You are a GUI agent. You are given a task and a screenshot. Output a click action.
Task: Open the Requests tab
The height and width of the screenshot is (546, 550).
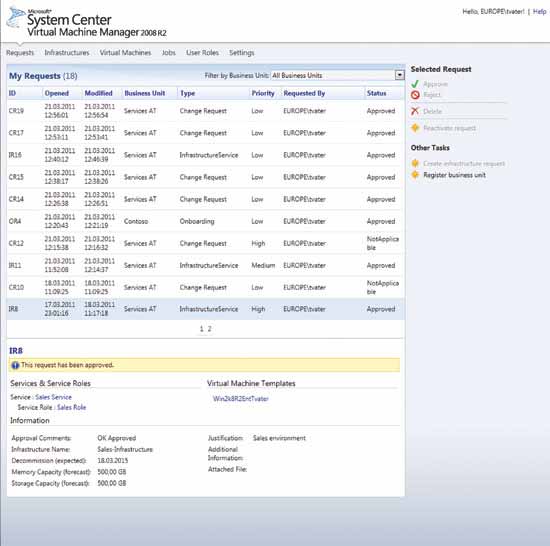[20, 53]
